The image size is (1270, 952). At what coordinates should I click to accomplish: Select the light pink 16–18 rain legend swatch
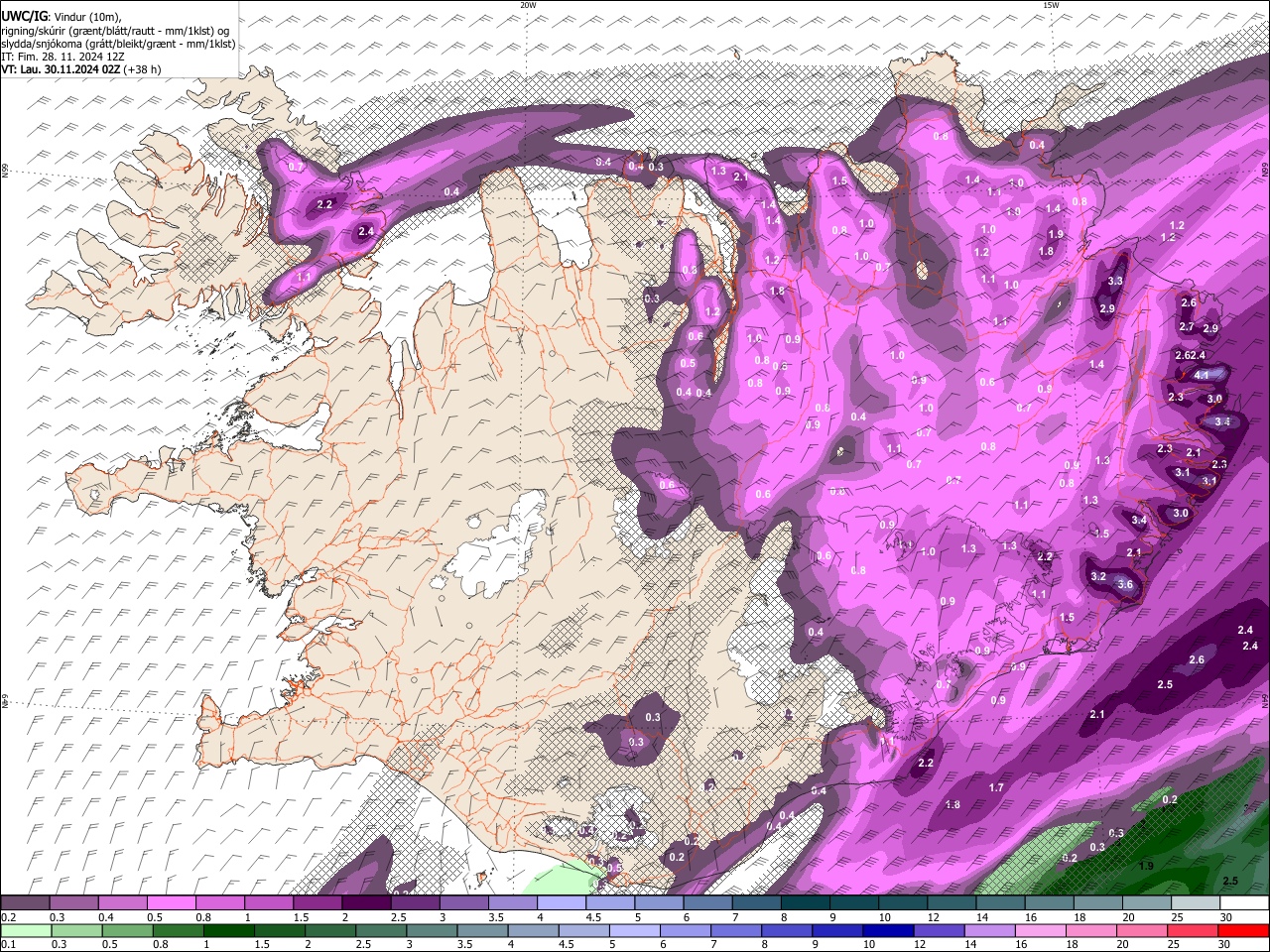(x=1039, y=930)
